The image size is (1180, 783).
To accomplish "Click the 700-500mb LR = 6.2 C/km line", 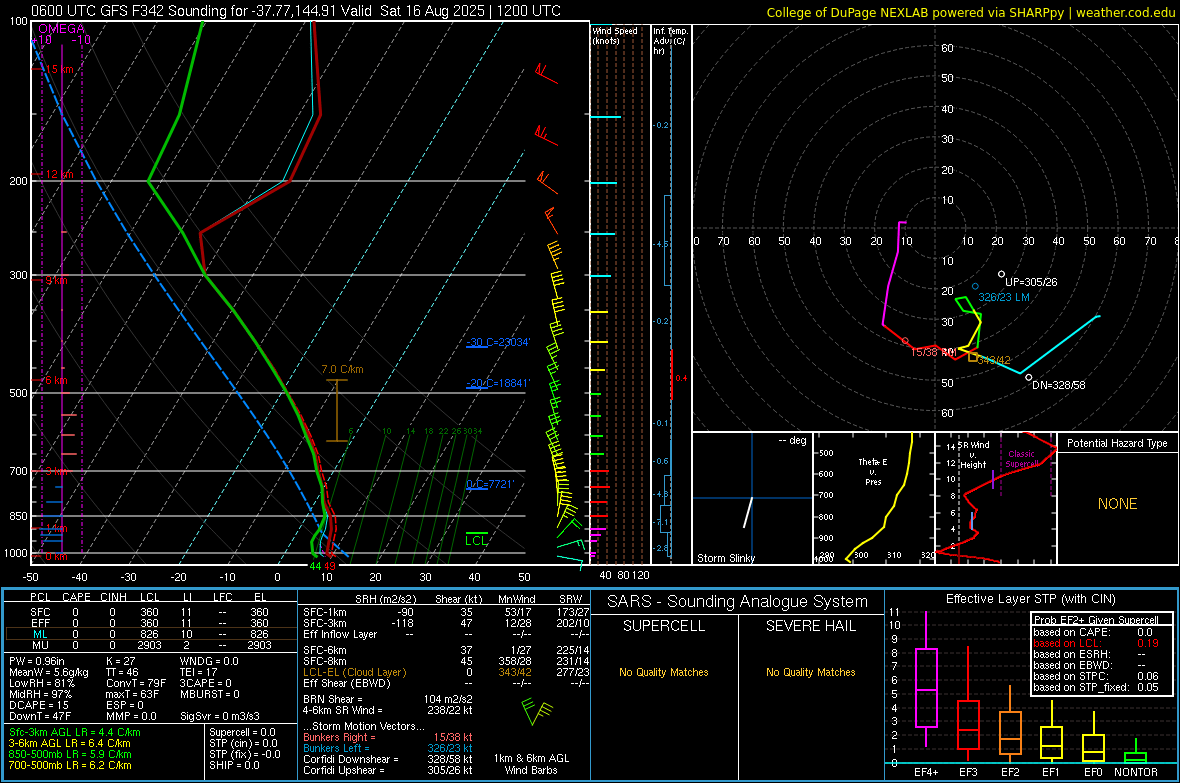I will (x=70, y=765).
